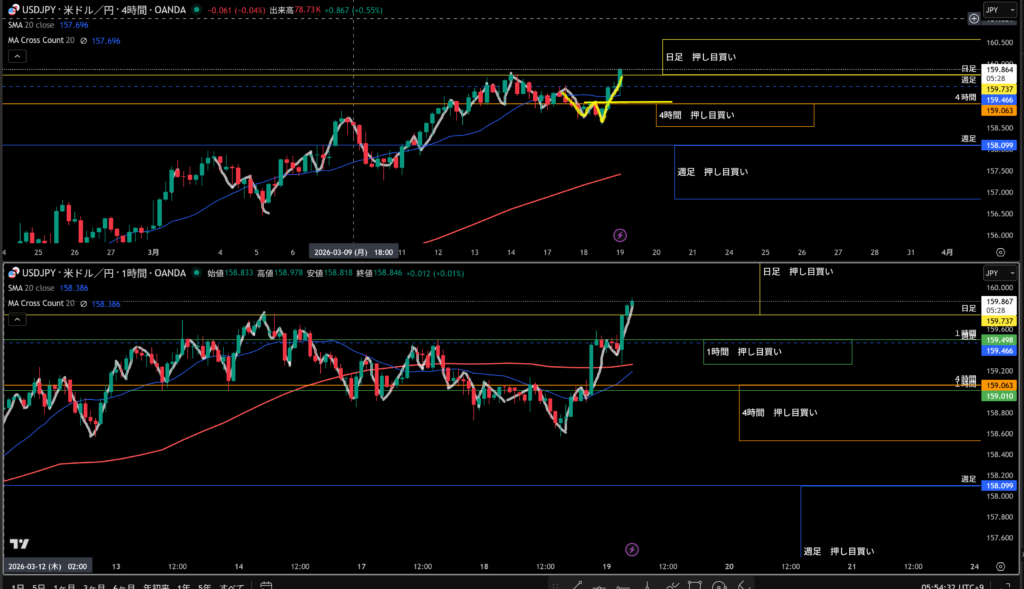Open the upper chart's price scale settings circle icon
1024x589 pixels.
[974, 18]
